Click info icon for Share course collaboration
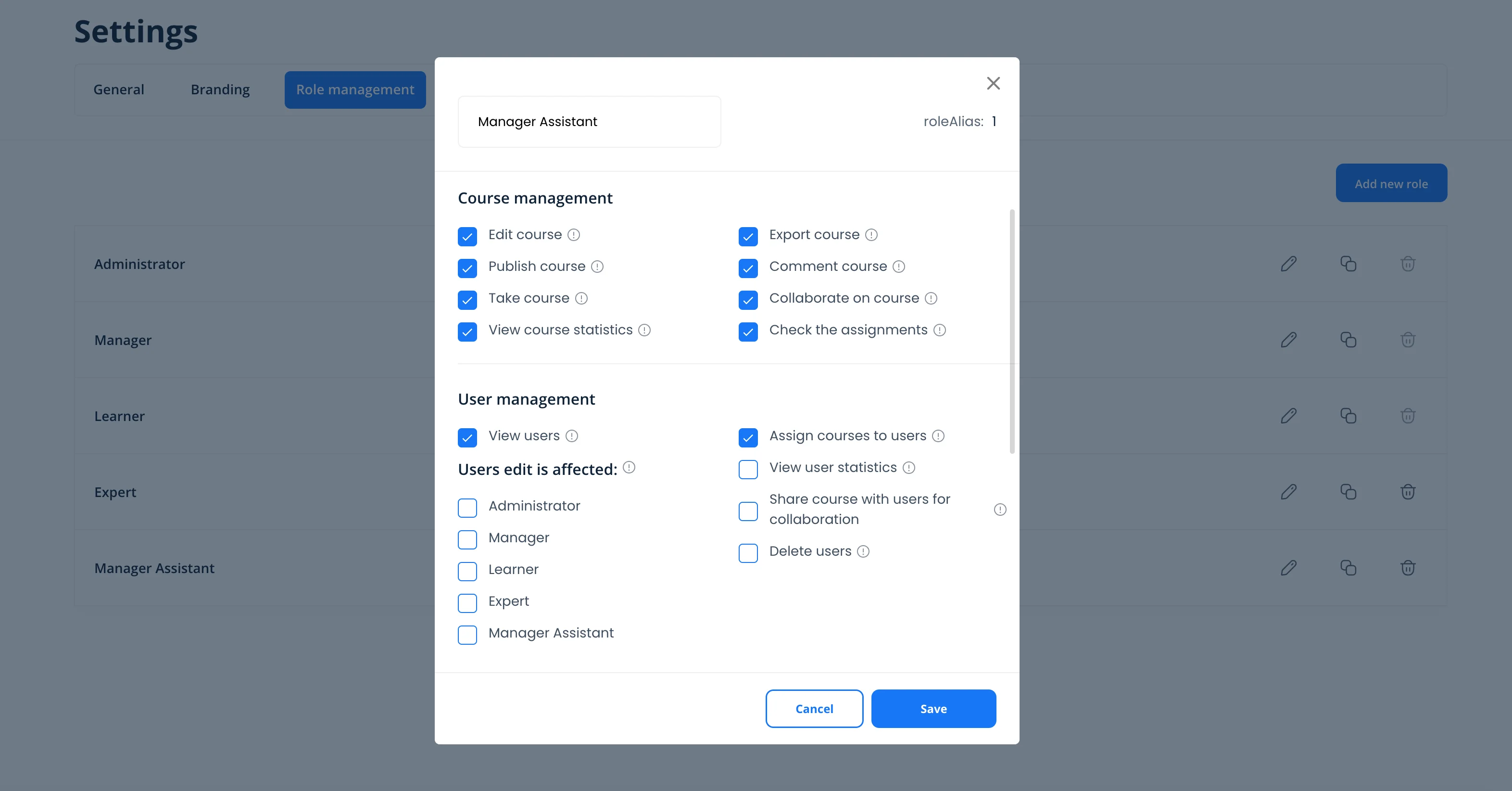The width and height of the screenshot is (1512, 791). click(x=1000, y=510)
